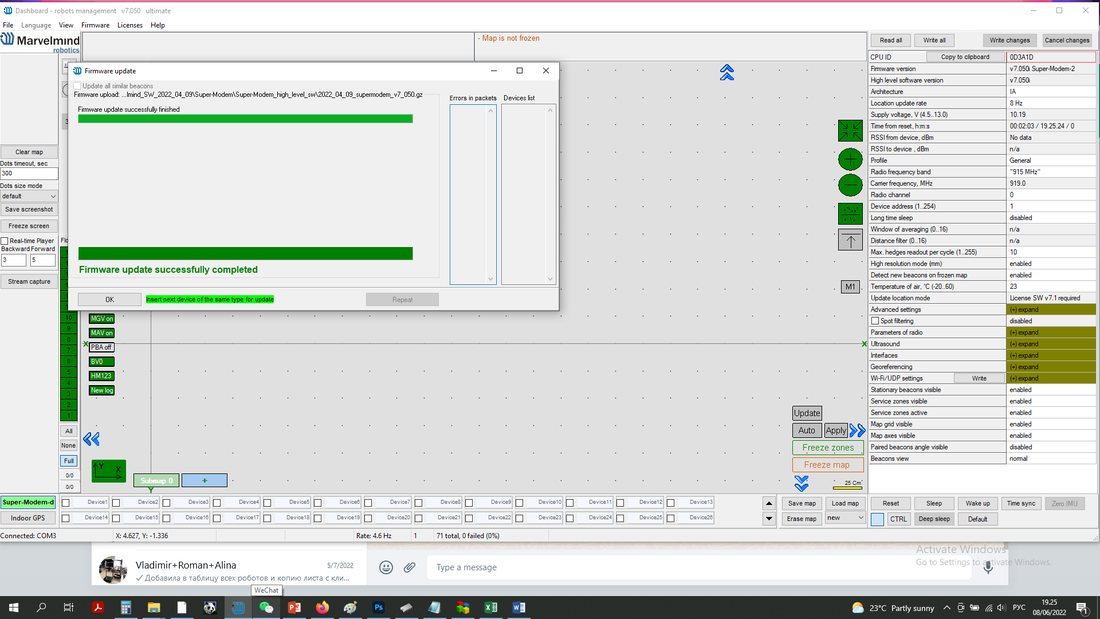This screenshot has width=1100, height=619.
Task: Select the Full view option
Action: pyautogui.click(x=68, y=461)
